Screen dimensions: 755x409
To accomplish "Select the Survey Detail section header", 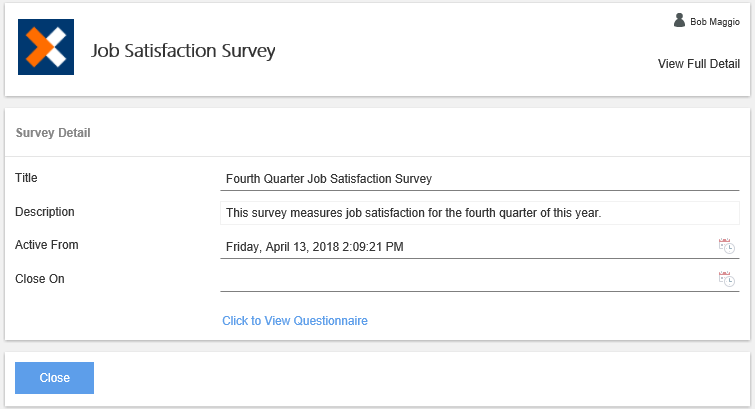I will [x=55, y=132].
